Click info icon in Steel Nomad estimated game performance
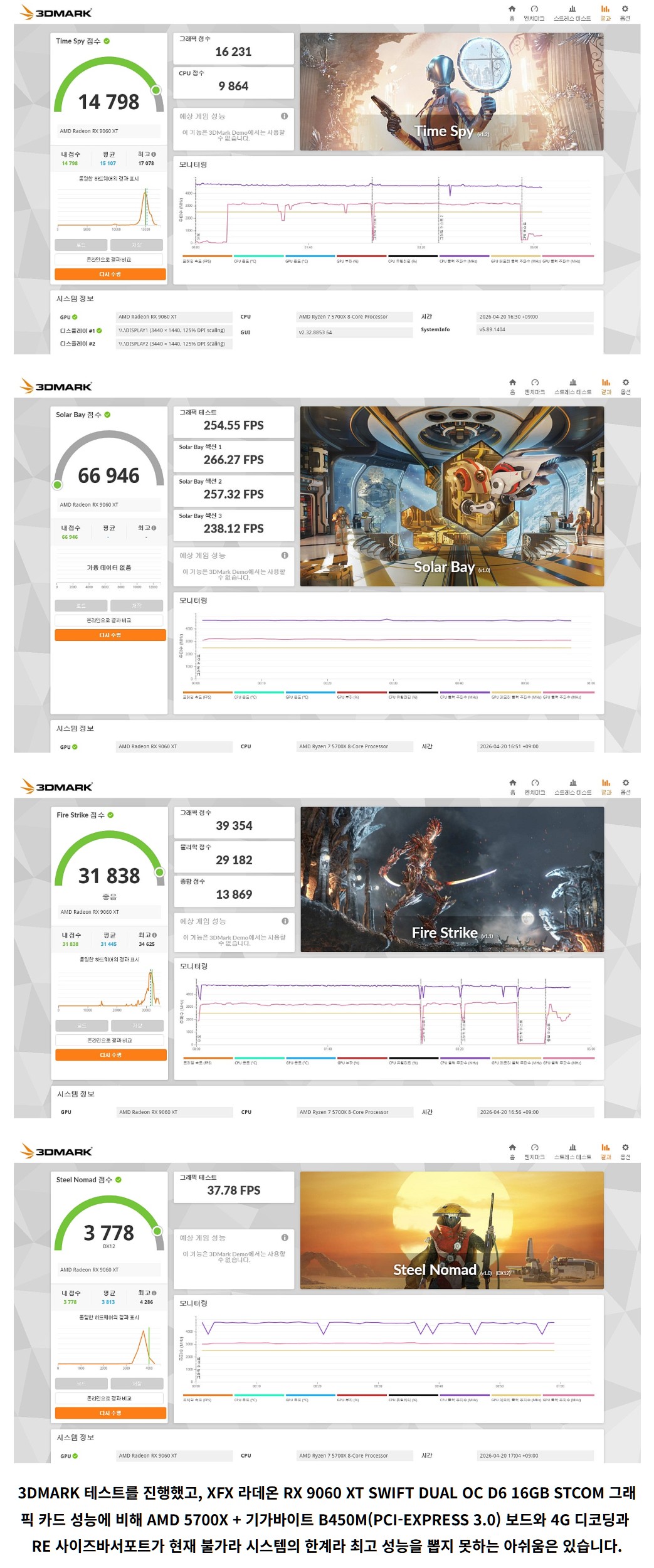654x1568 pixels. coord(285,1237)
